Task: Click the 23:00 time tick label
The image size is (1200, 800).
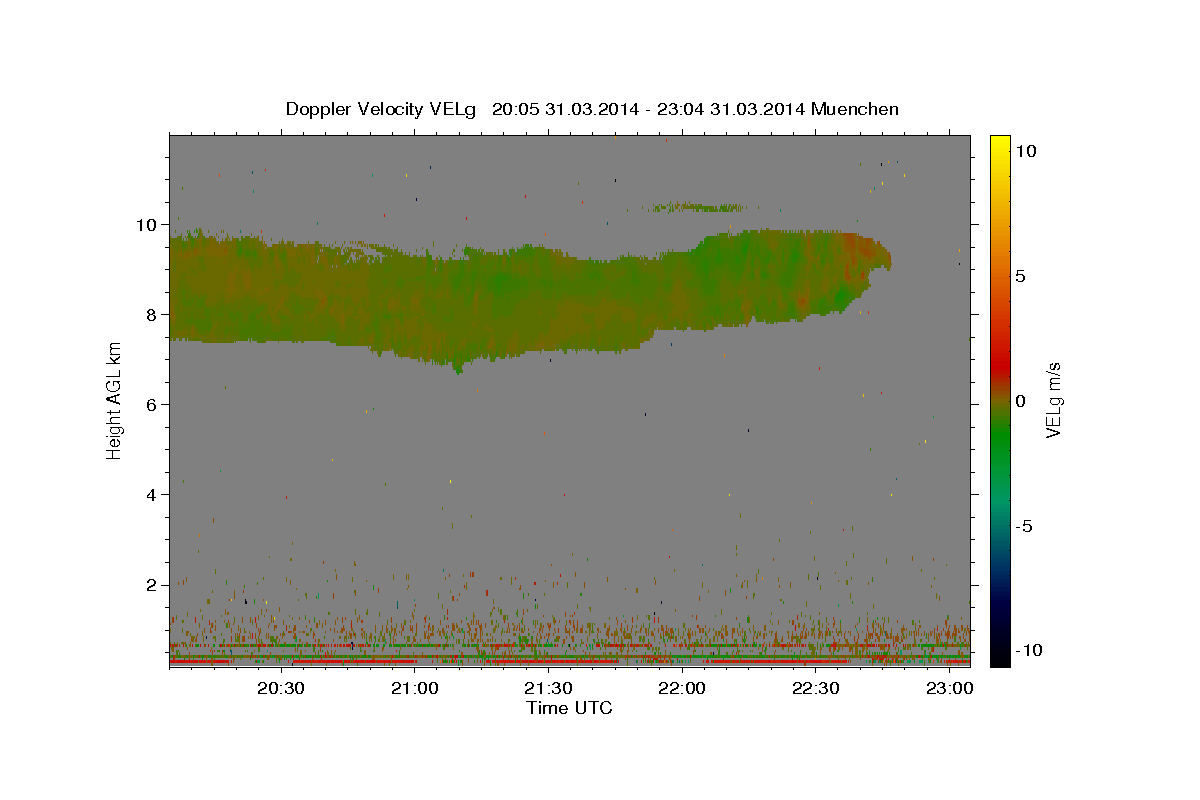Action: click(x=949, y=688)
